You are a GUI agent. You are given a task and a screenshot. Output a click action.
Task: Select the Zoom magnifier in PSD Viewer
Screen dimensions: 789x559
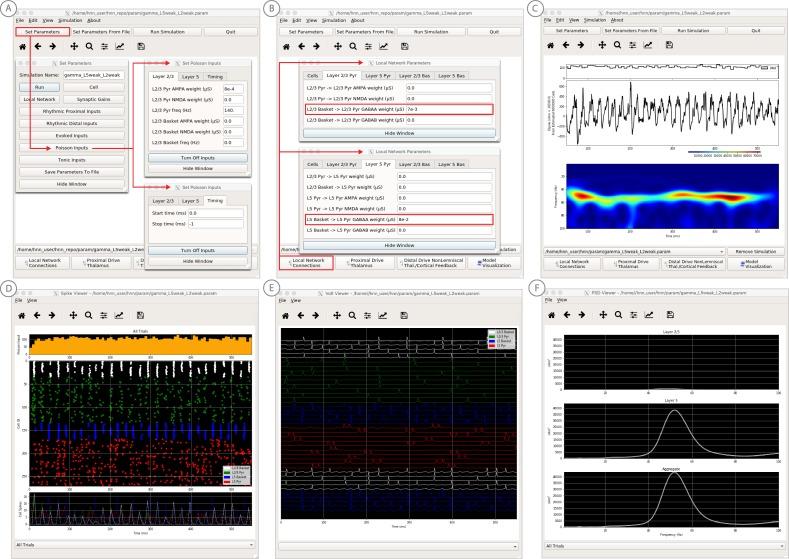618,314
